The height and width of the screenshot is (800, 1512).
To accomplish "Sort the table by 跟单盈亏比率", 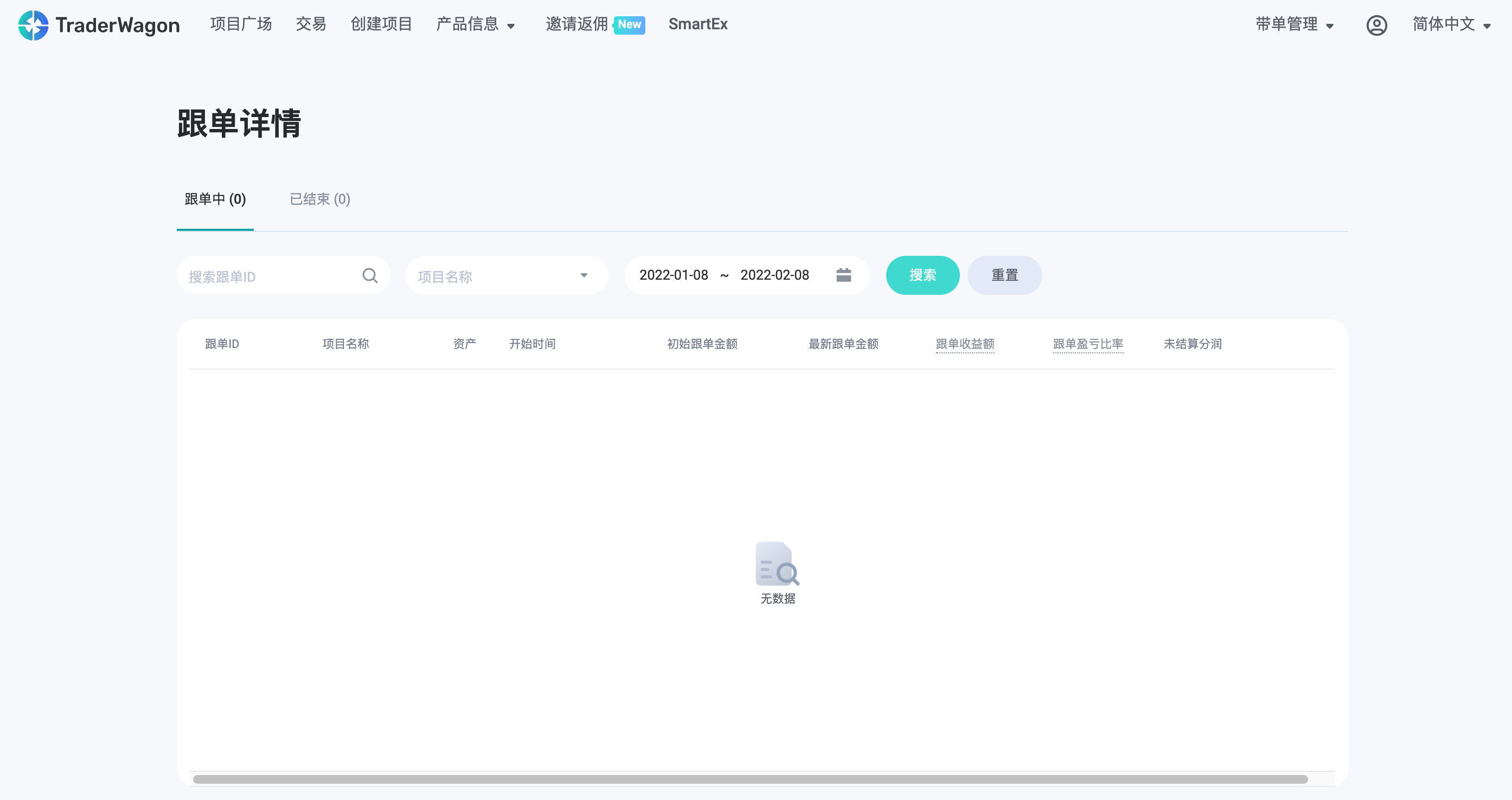I will tap(1088, 344).
